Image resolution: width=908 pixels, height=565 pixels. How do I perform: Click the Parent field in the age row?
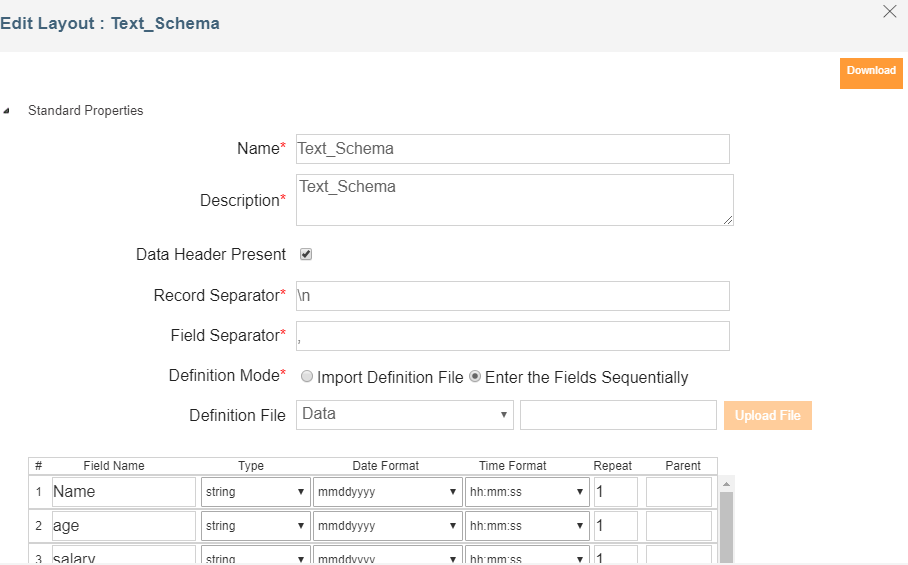679,526
